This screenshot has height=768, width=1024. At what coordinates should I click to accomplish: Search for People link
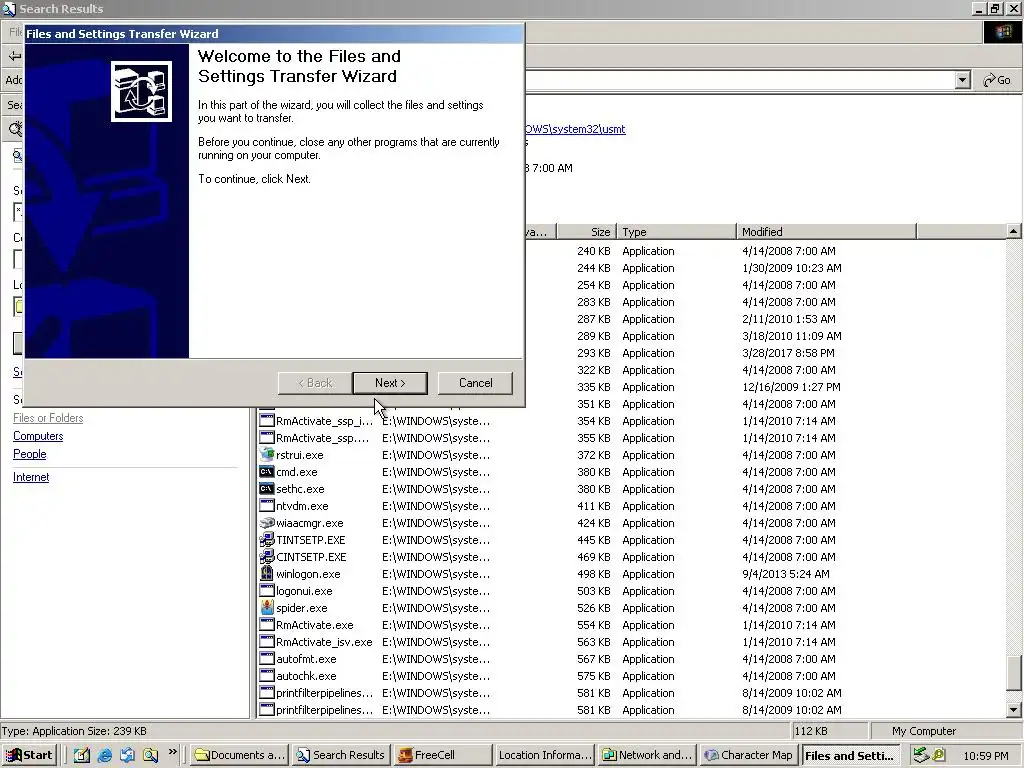[29, 454]
